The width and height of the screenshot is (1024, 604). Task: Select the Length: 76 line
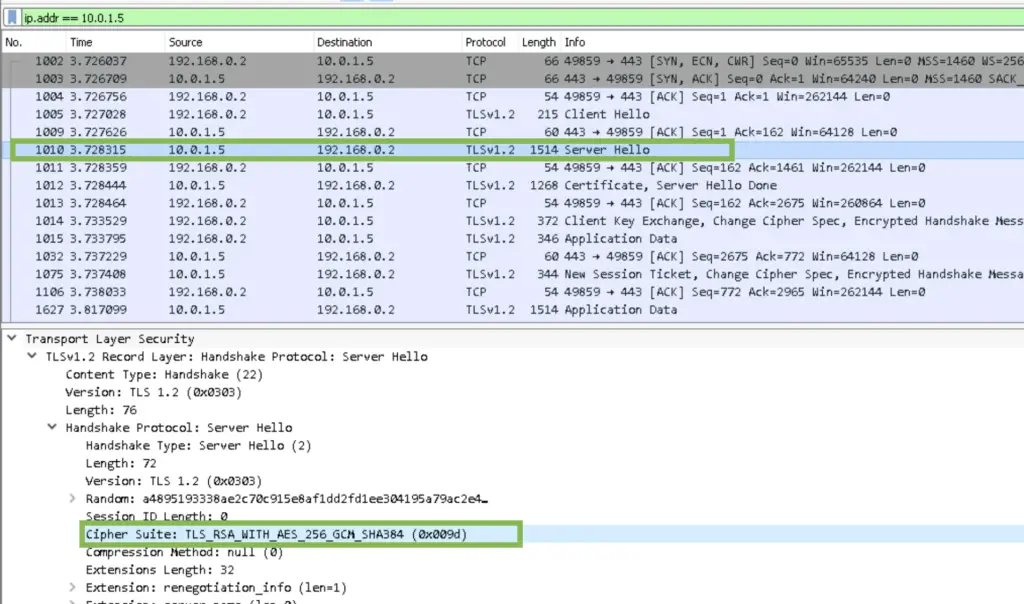point(101,410)
